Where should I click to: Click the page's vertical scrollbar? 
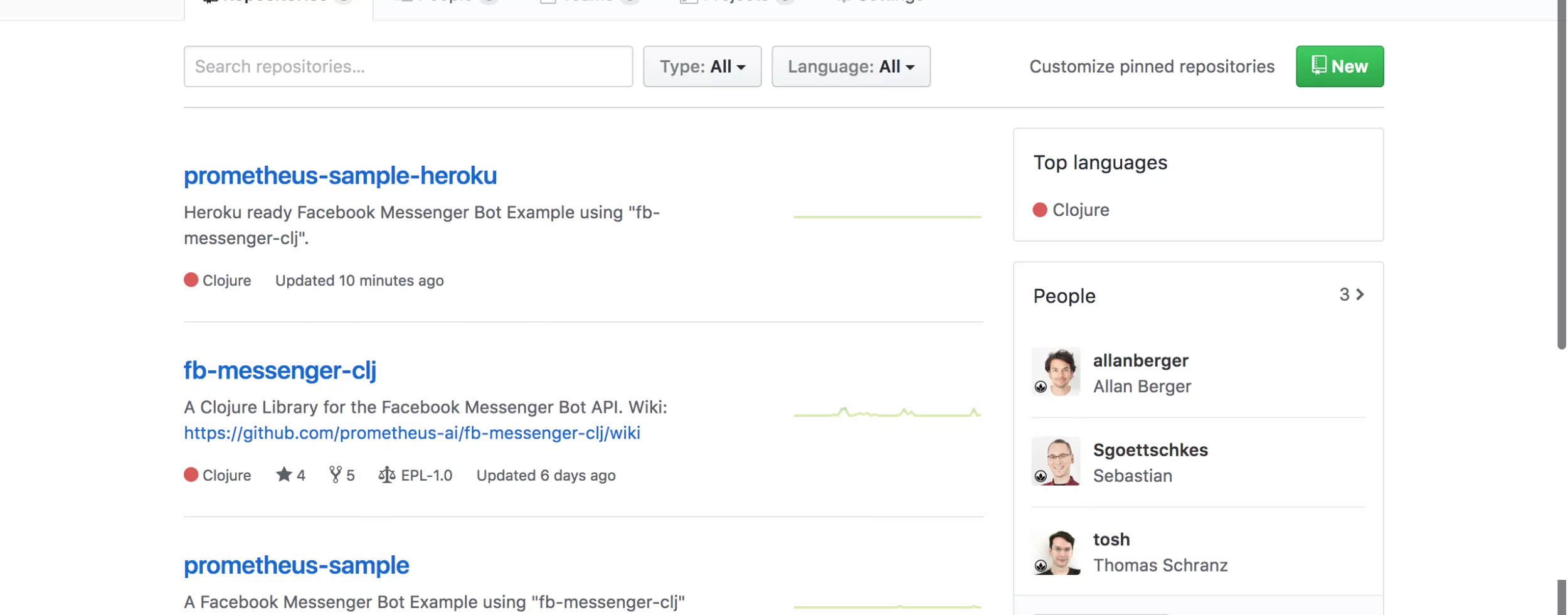tap(1561, 176)
